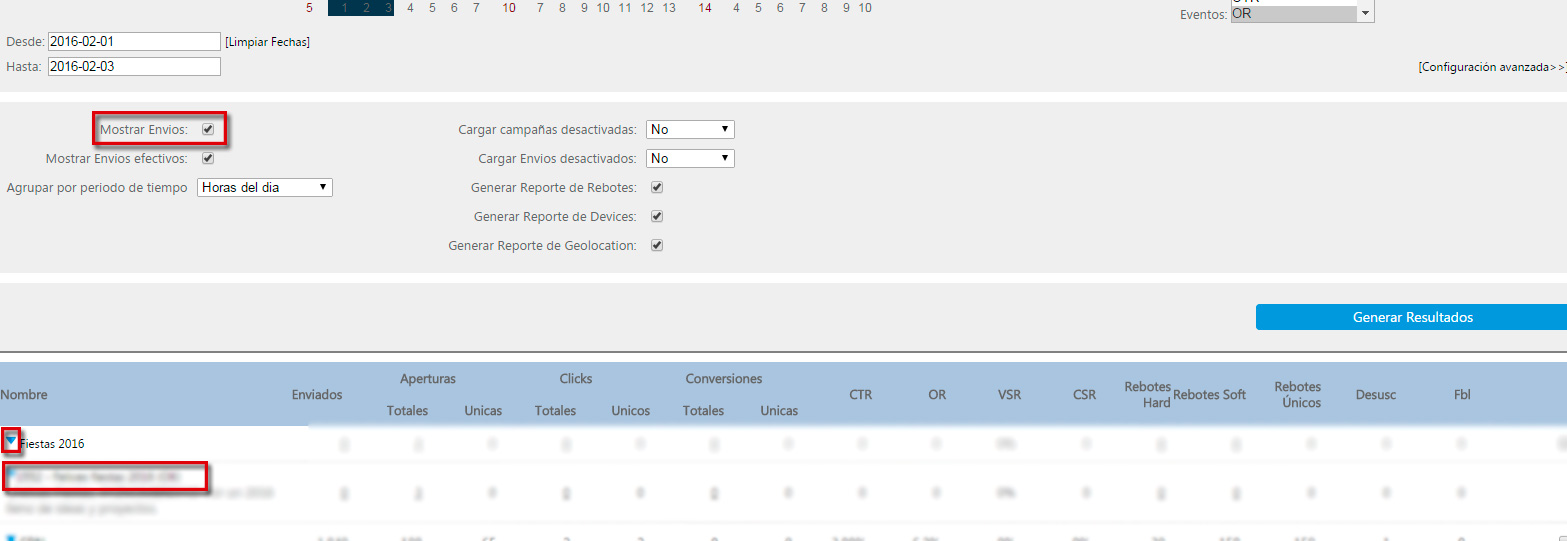
Task: Click the Rebotes Hard column header
Action: click(x=1148, y=395)
